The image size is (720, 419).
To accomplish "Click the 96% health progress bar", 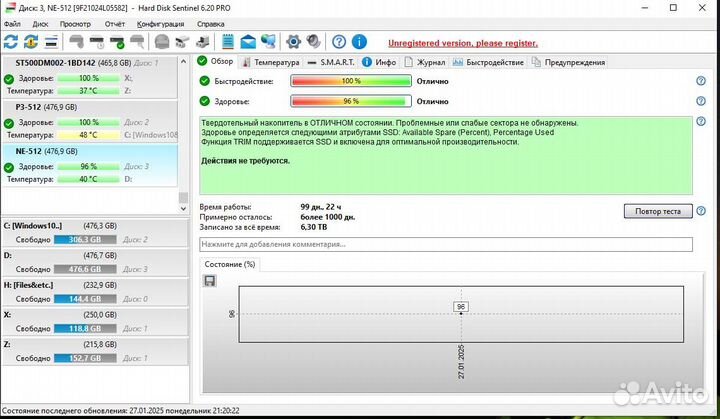I will 350,101.
